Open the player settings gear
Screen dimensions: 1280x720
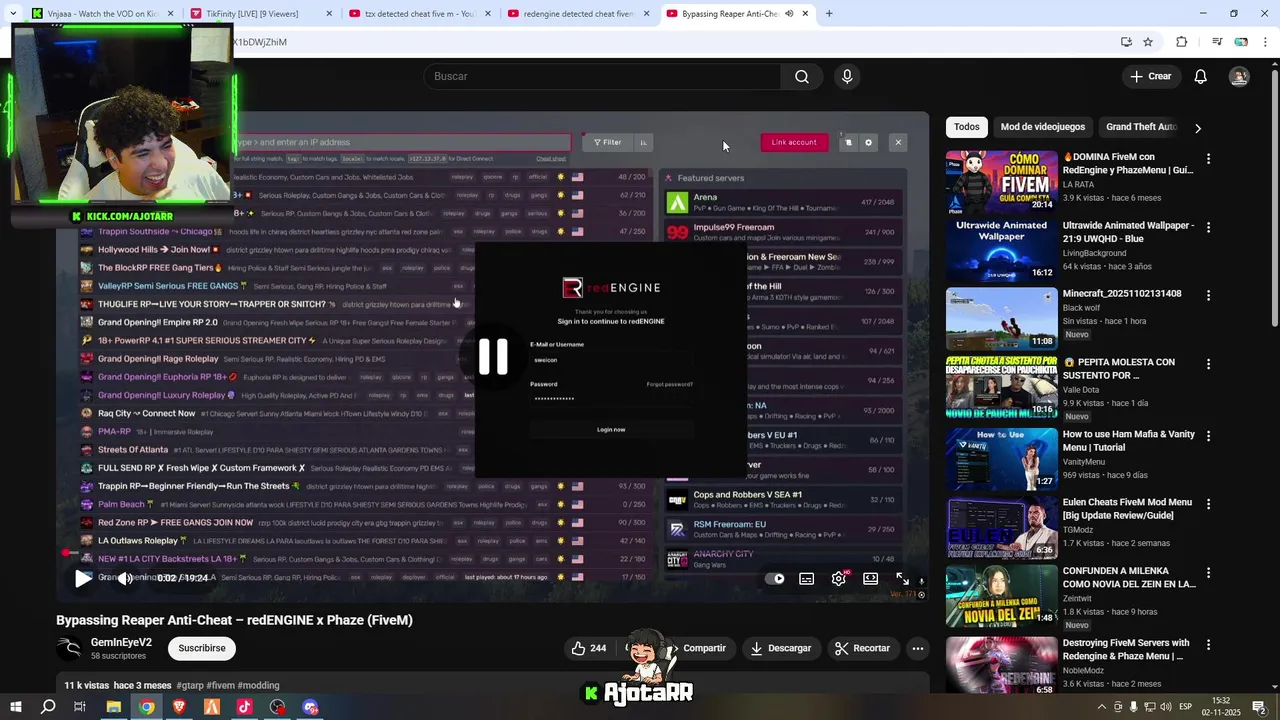click(839, 578)
